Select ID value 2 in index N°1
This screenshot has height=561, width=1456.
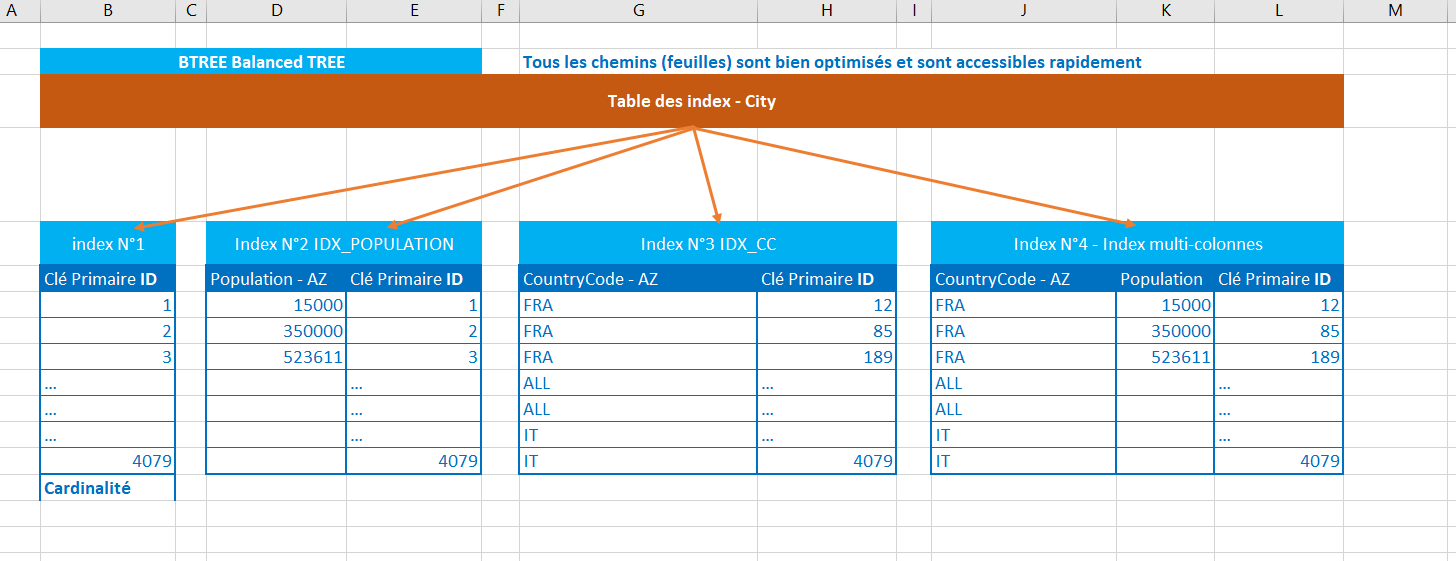[108, 331]
